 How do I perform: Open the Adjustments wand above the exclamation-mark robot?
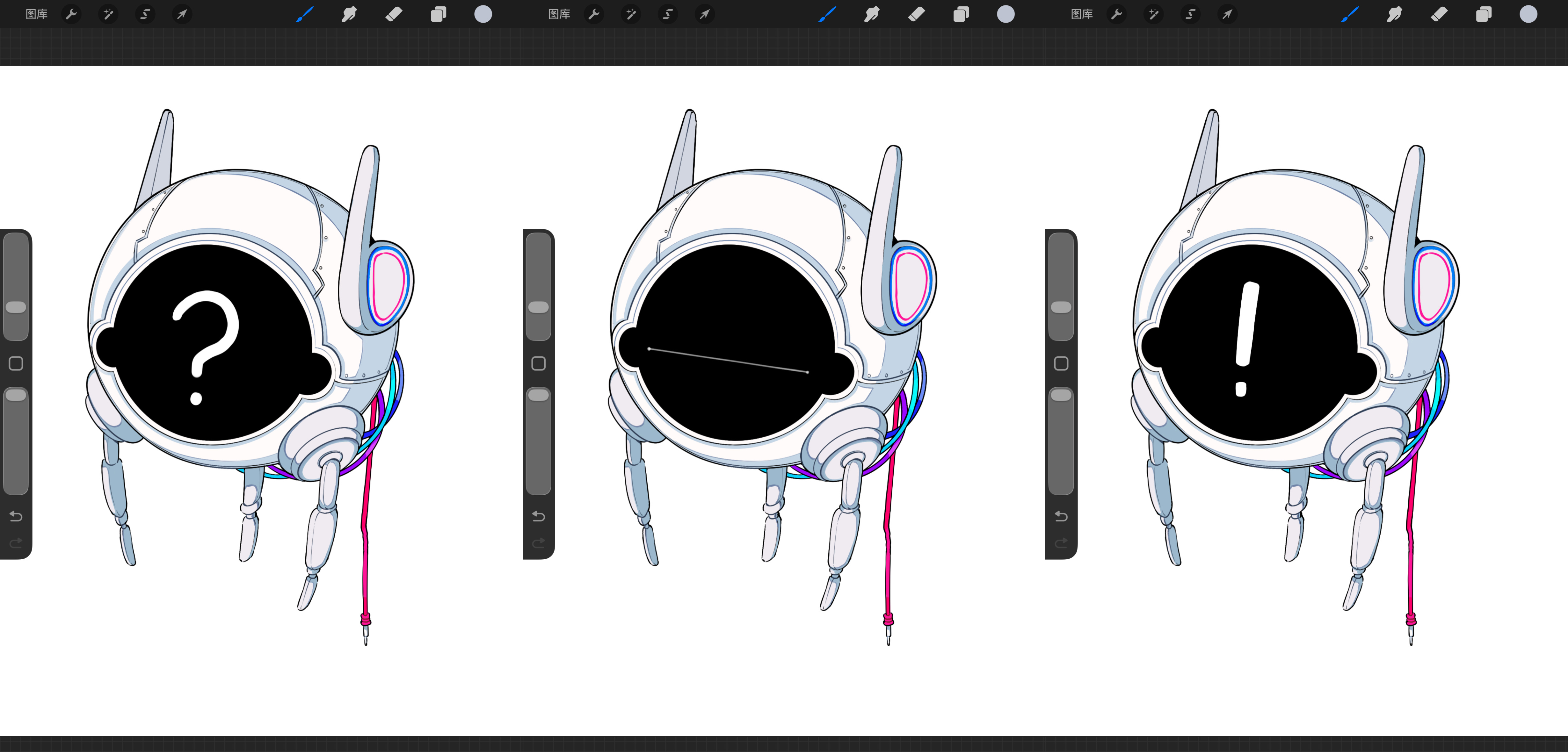point(1154,14)
